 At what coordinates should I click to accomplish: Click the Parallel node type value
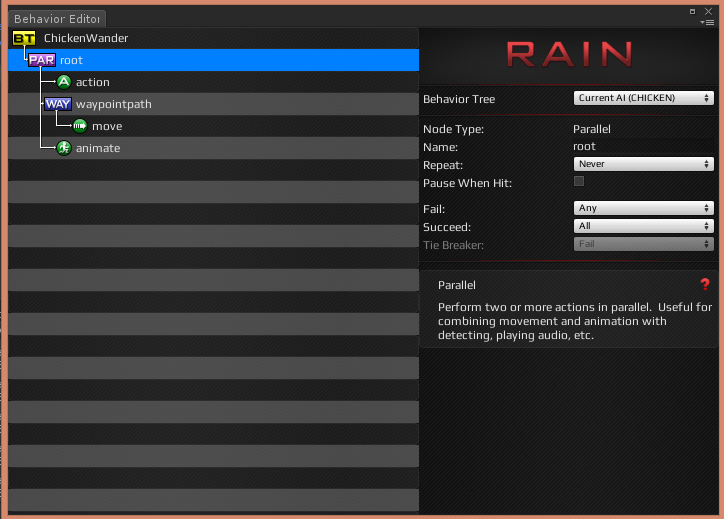[591, 129]
